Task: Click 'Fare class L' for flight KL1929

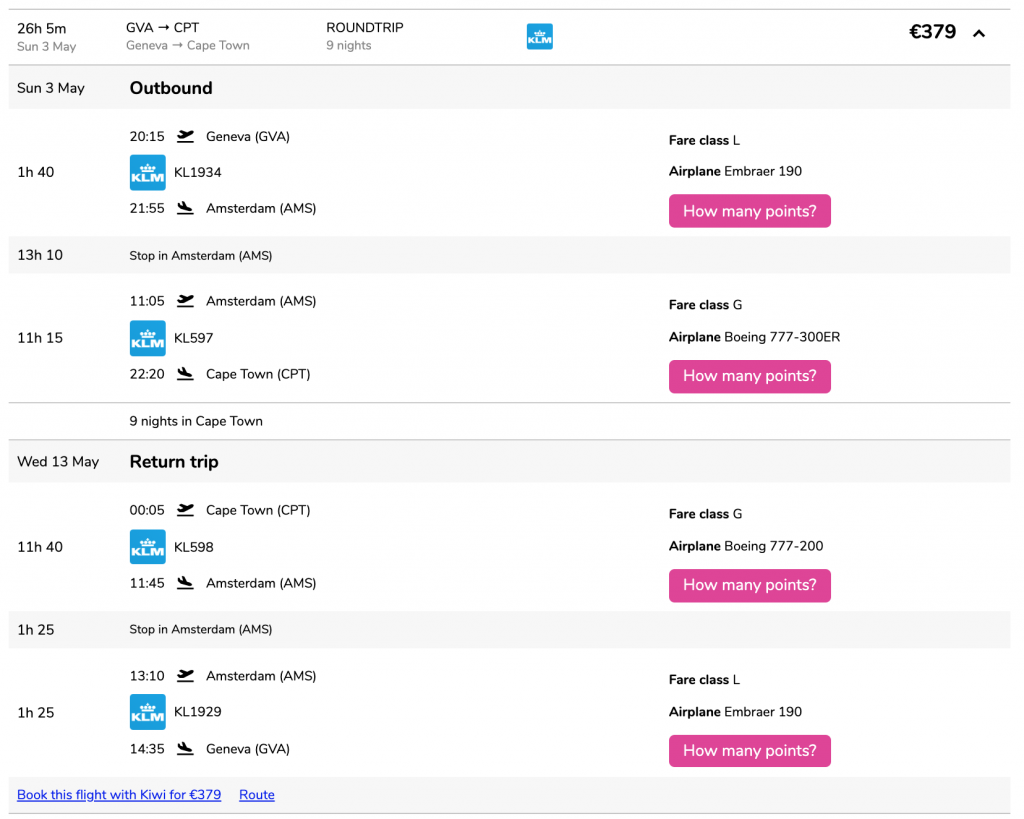Action: 704,680
